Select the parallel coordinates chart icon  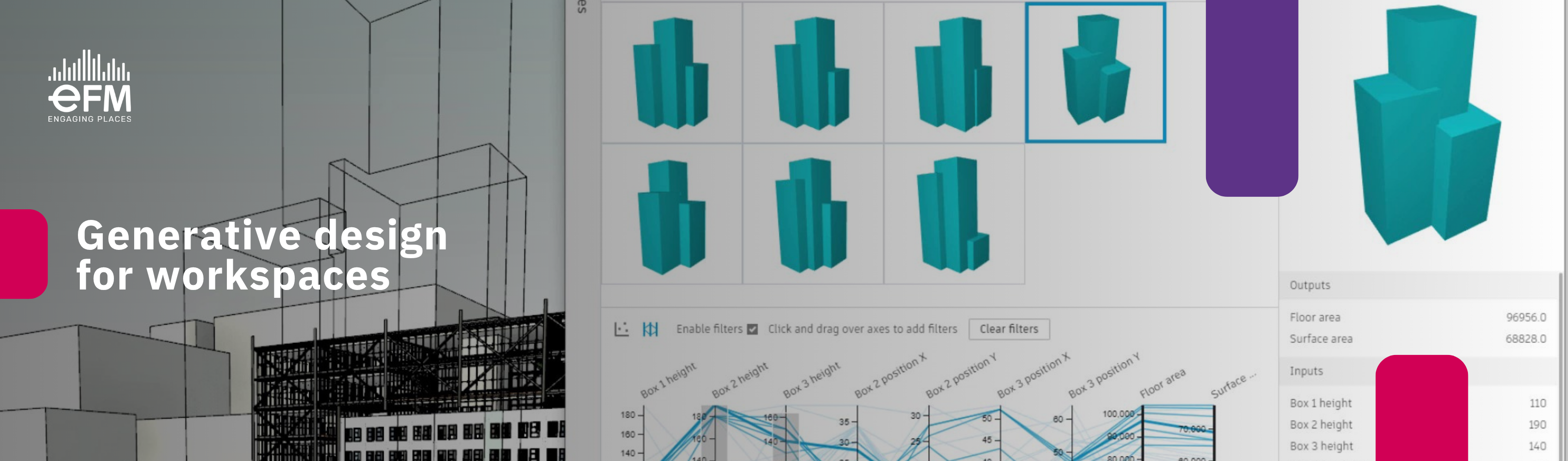650,329
